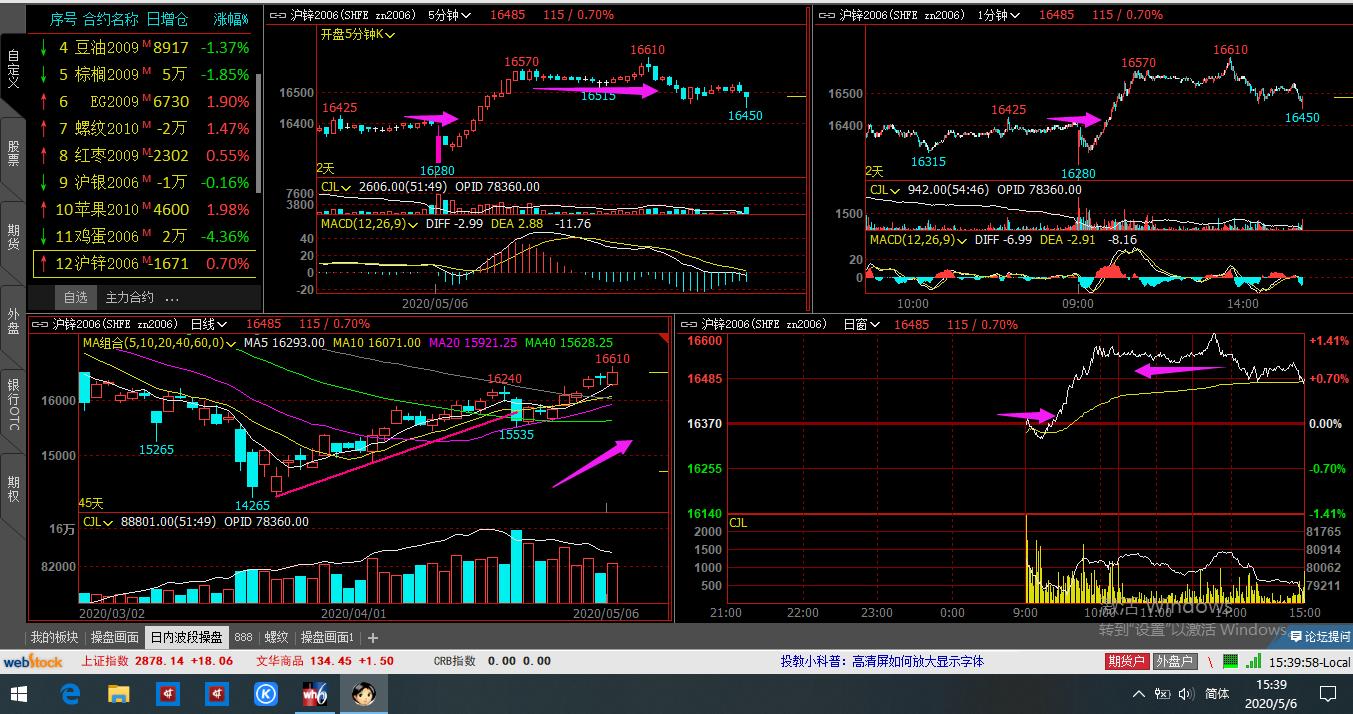This screenshot has width=1353, height=714.
Task: Switch to the wh6 application in taskbar
Action: pos(315,693)
